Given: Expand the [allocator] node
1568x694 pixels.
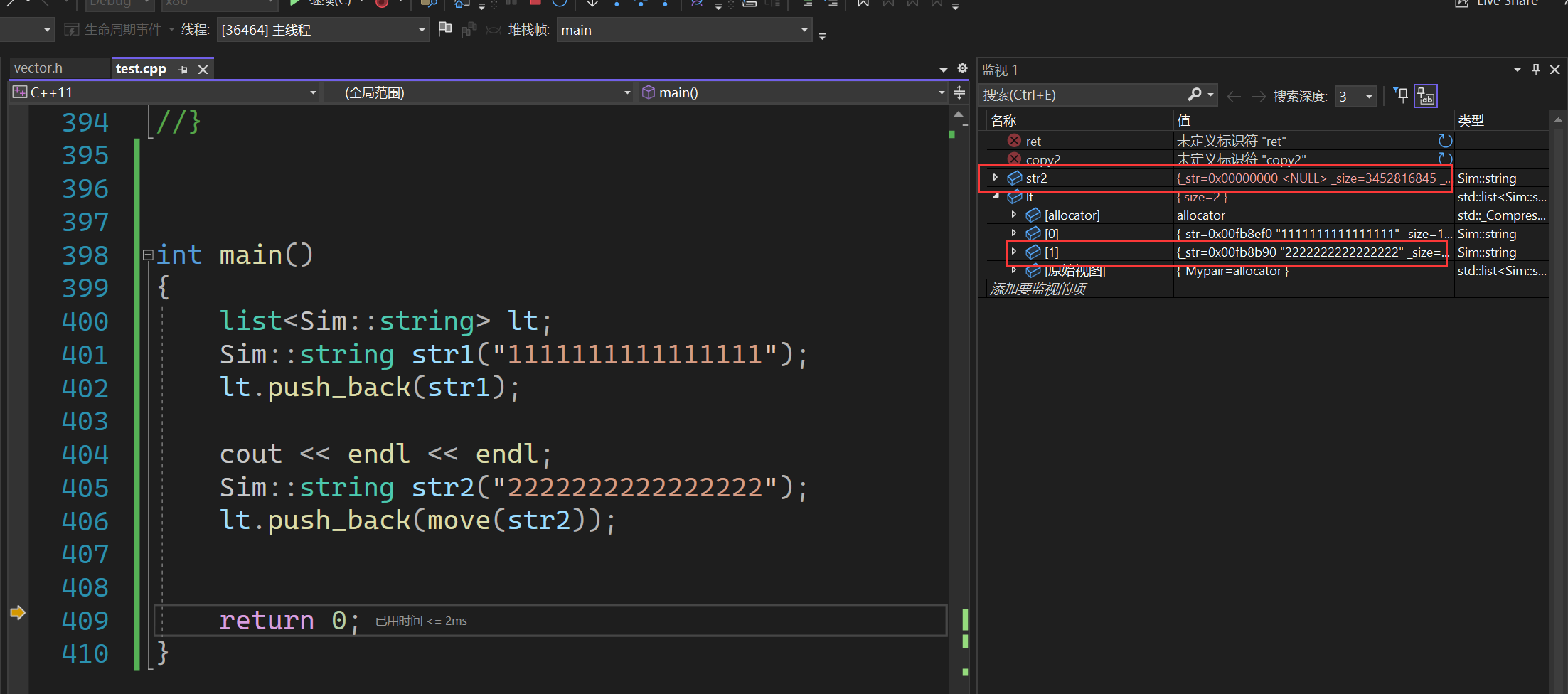Looking at the screenshot, I should point(1014,214).
